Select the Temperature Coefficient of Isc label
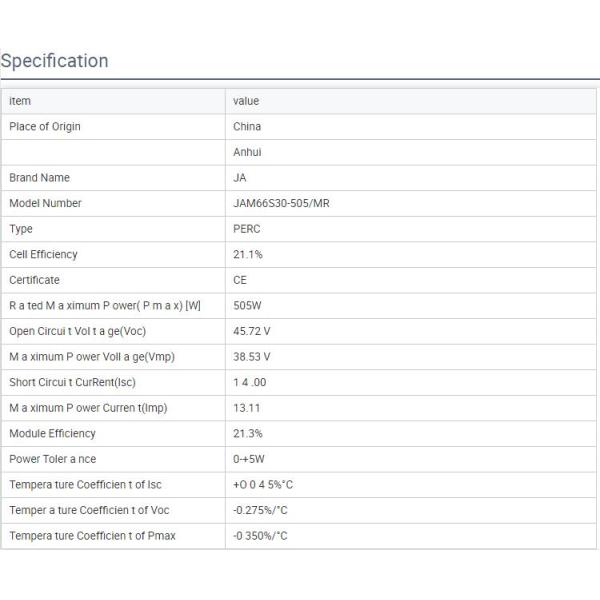The width and height of the screenshot is (600, 600). click(x=85, y=485)
